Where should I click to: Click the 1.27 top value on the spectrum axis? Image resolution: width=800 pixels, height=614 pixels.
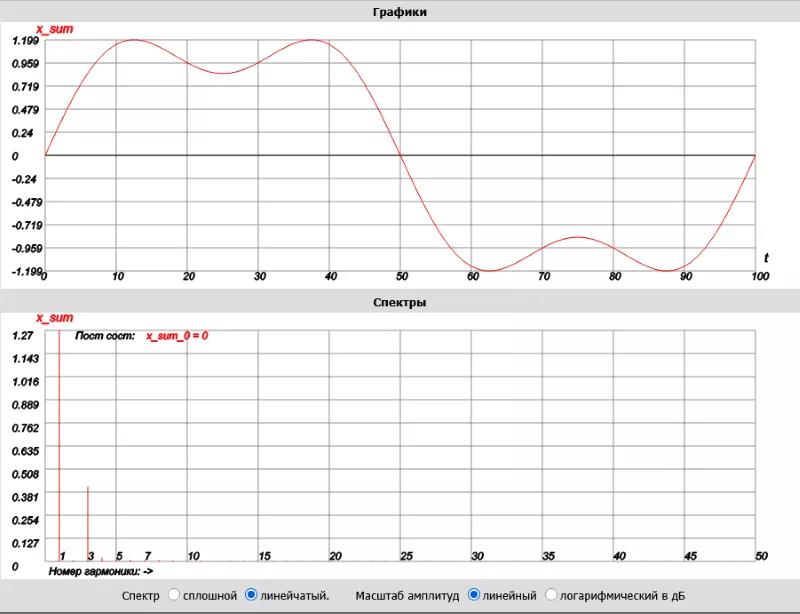[23, 336]
